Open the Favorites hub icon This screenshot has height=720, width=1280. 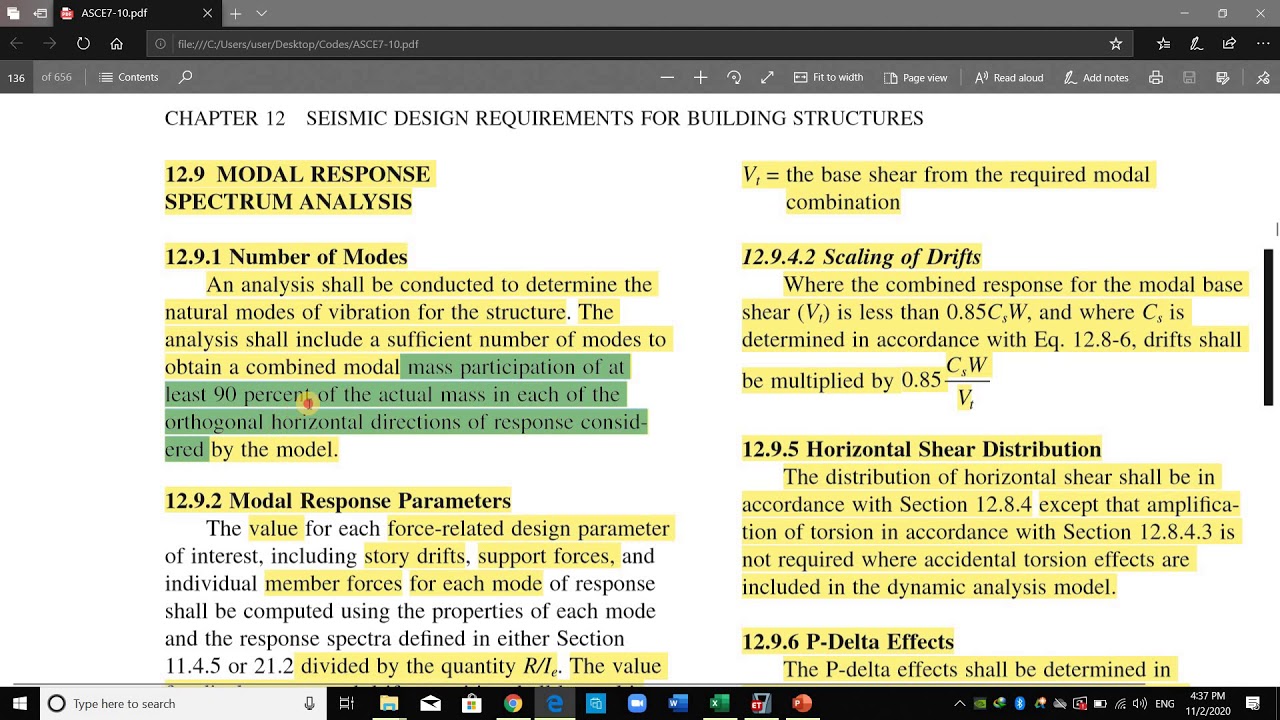pos(1163,44)
